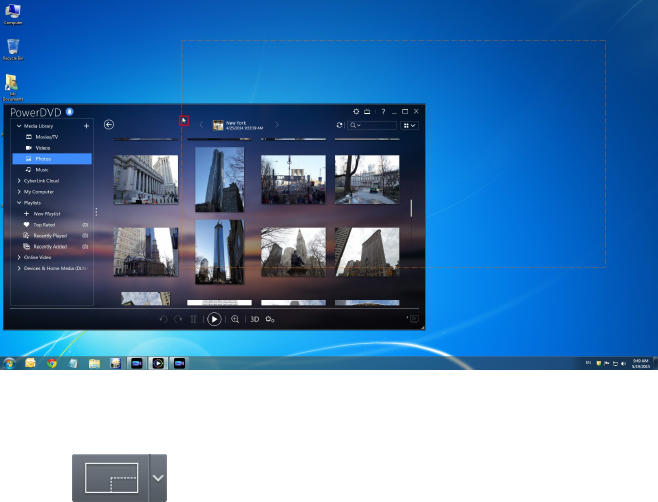Expand the My Computer section
This screenshot has height=502, width=658.
[19, 192]
